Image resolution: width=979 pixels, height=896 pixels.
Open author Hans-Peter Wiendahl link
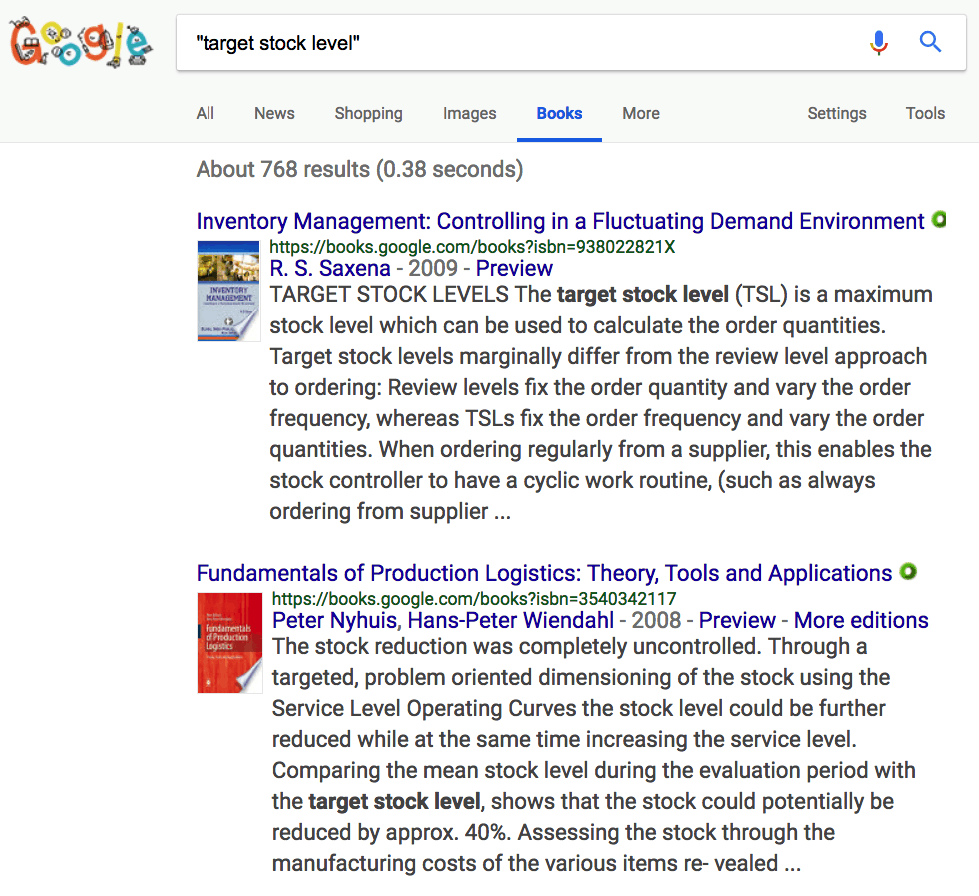pyautogui.click(x=511, y=621)
